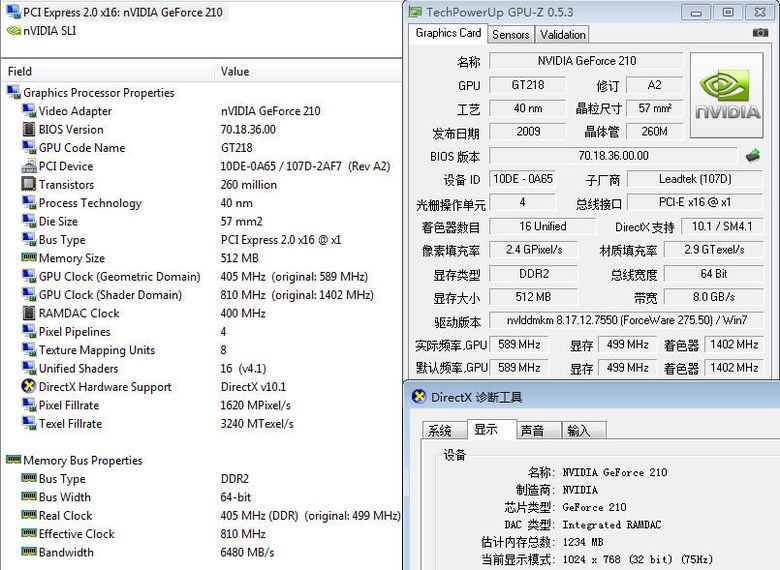
Task: Click the Graphics Processor Properties group icon
Action: [13, 92]
